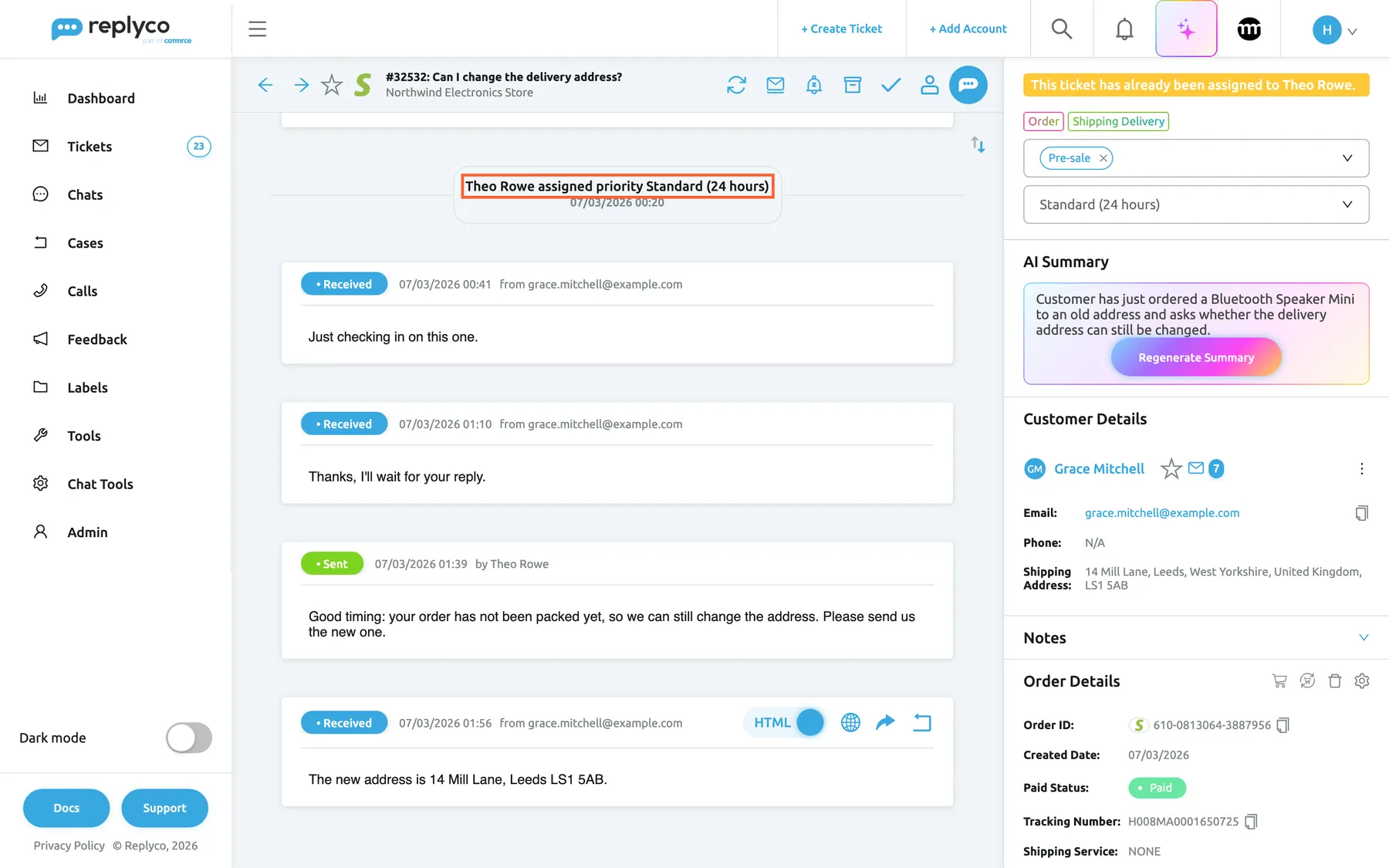The width and height of the screenshot is (1389, 868).
Task: Open Tickets in sidebar
Action: (90, 147)
